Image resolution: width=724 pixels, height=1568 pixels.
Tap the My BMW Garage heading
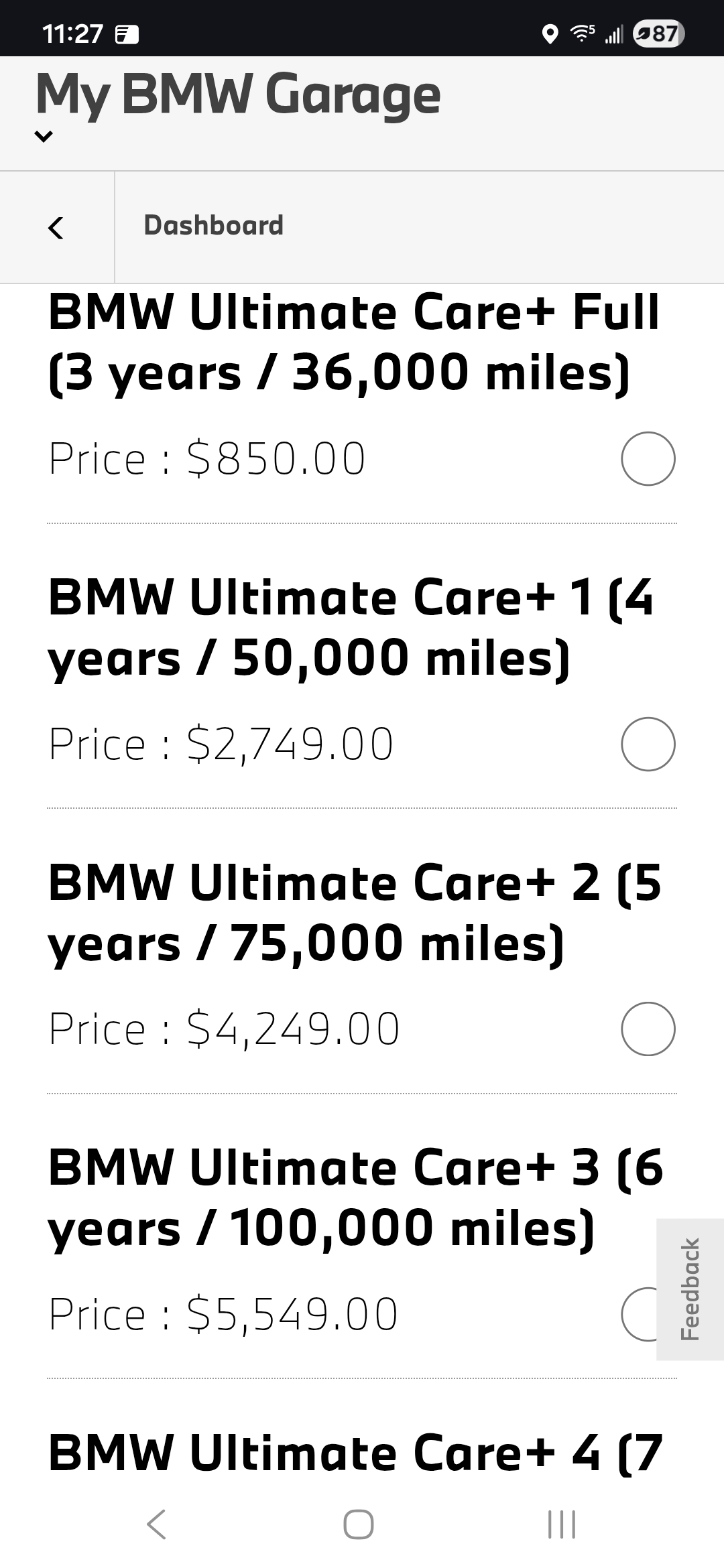click(239, 94)
